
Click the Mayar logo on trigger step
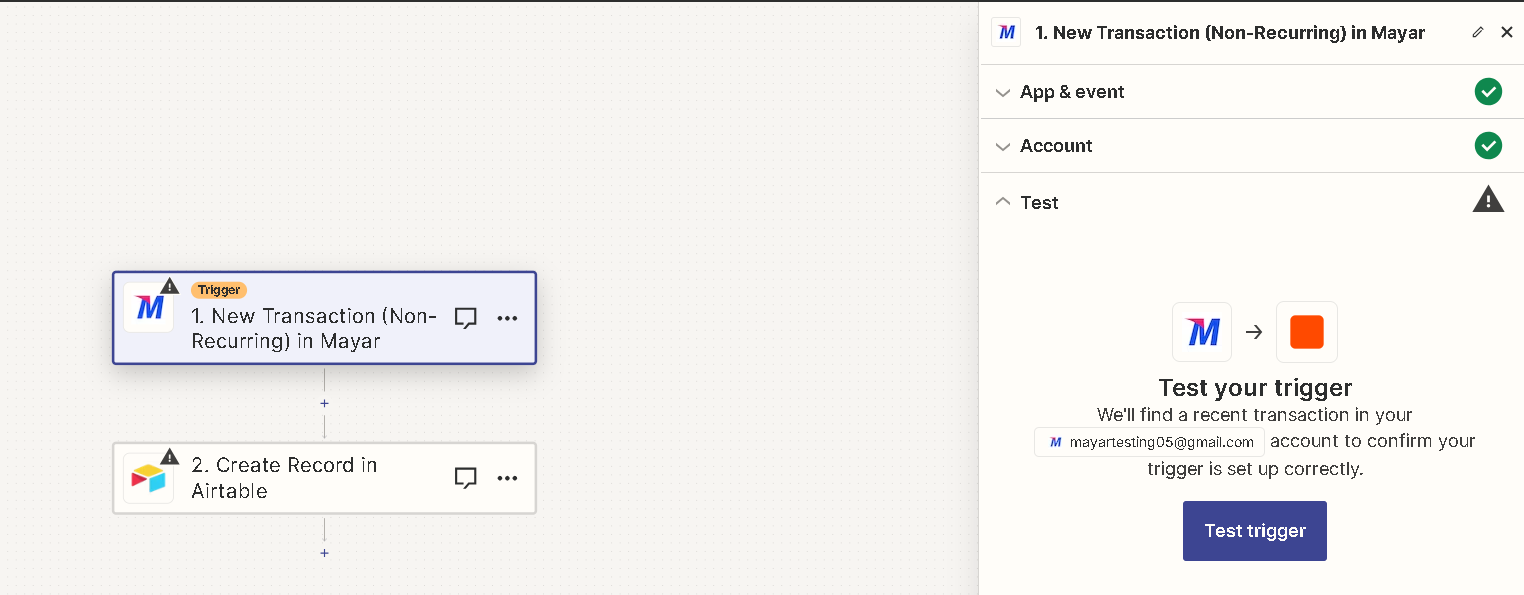(x=149, y=307)
